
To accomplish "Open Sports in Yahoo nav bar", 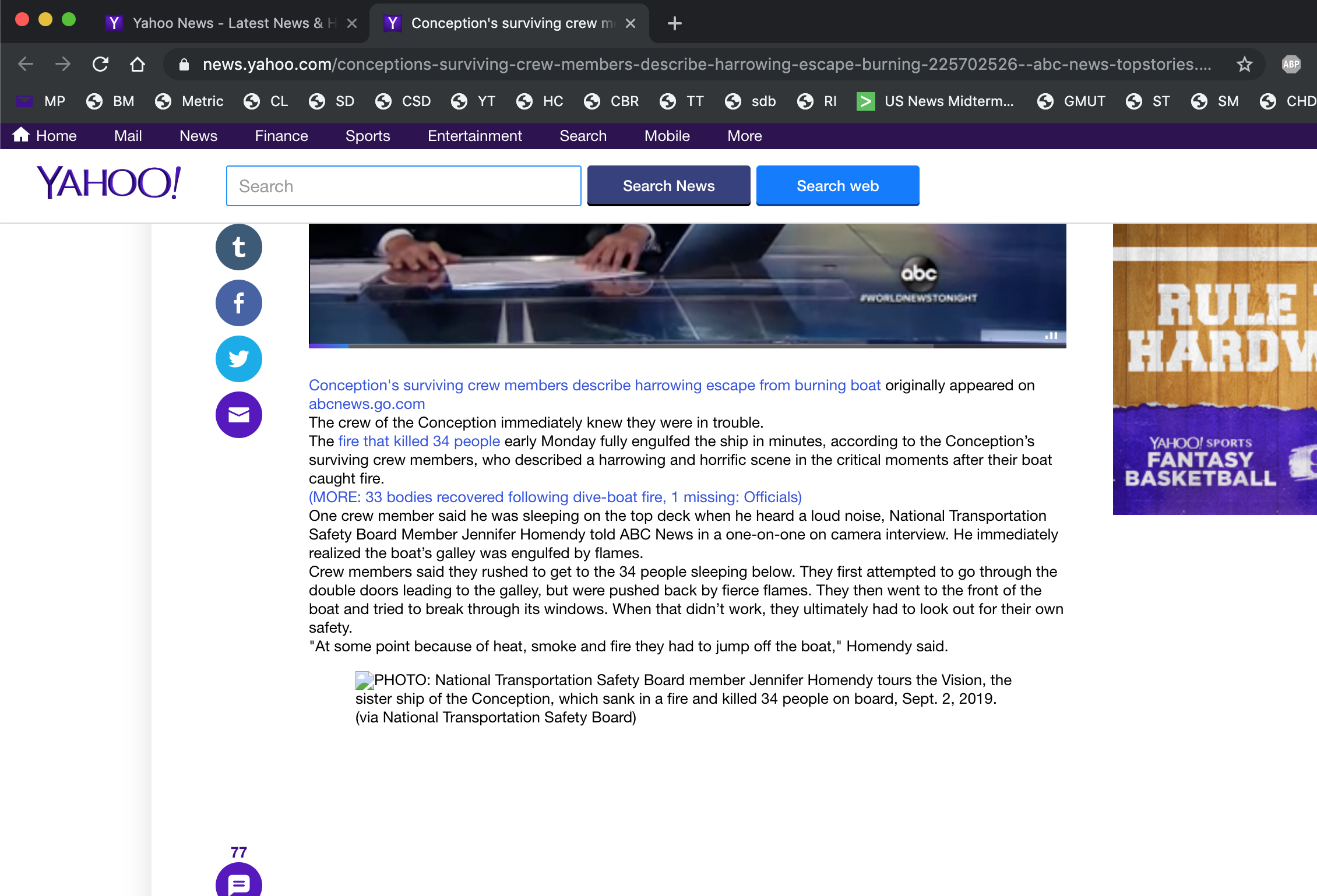I will pos(368,136).
